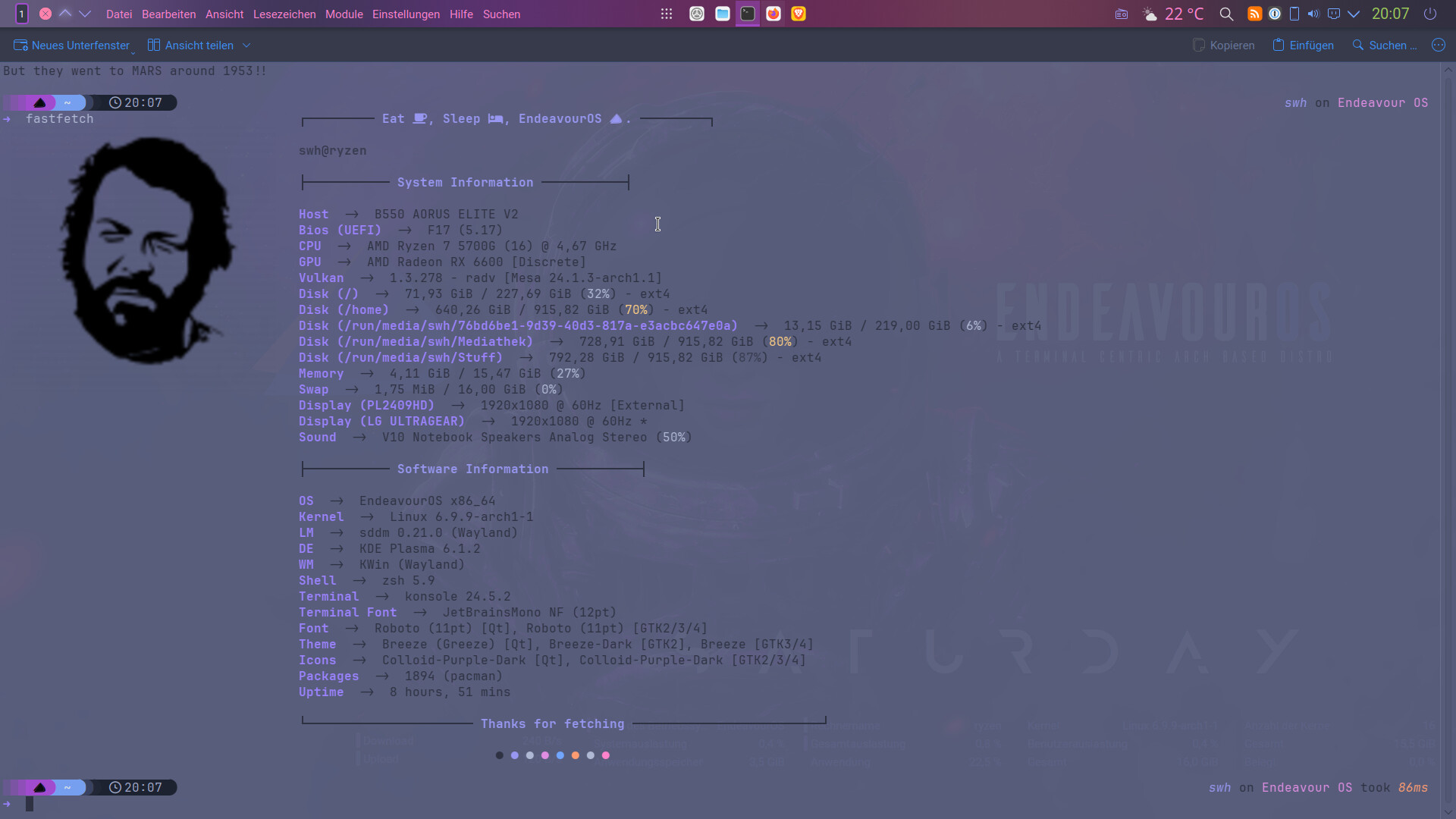Open the RSS feed tray icon
Screen dimensions: 1456x819
[x=1255, y=14]
